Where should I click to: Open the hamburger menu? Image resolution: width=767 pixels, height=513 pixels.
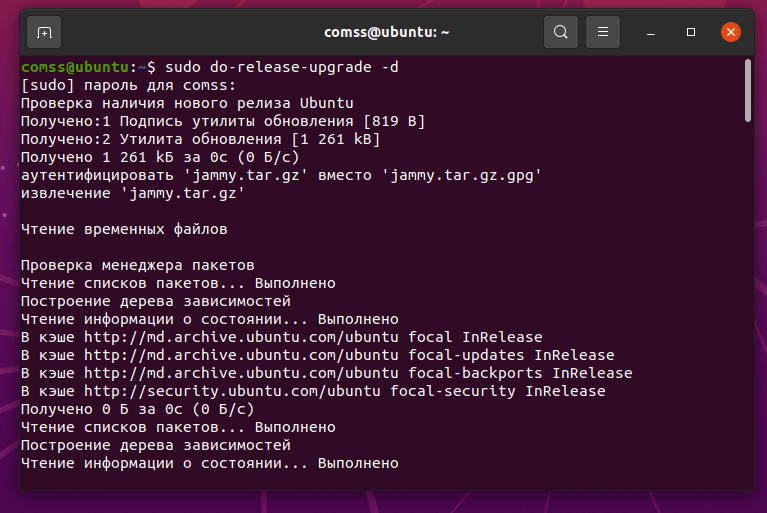pyautogui.click(x=603, y=32)
